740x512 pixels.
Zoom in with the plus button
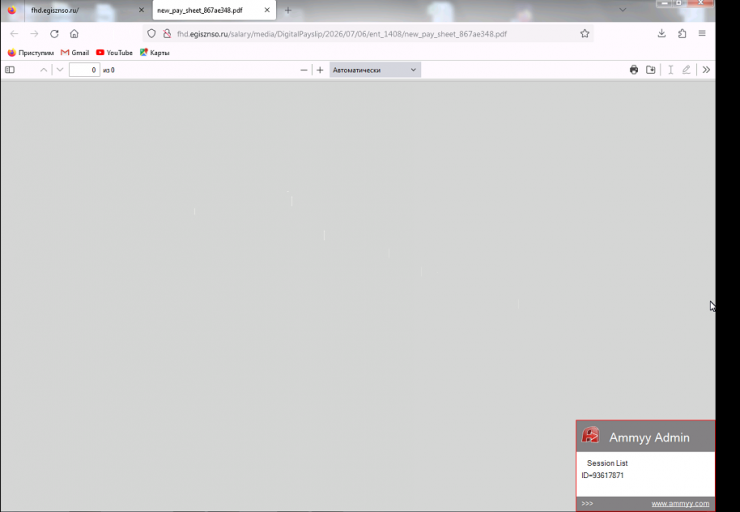click(x=320, y=70)
